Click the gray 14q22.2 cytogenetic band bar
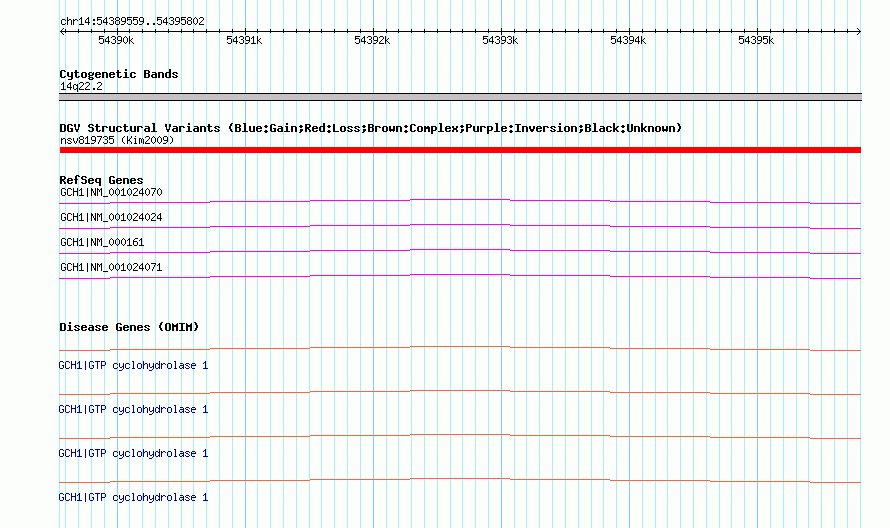The height and width of the screenshot is (528, 890). point(460,97)
